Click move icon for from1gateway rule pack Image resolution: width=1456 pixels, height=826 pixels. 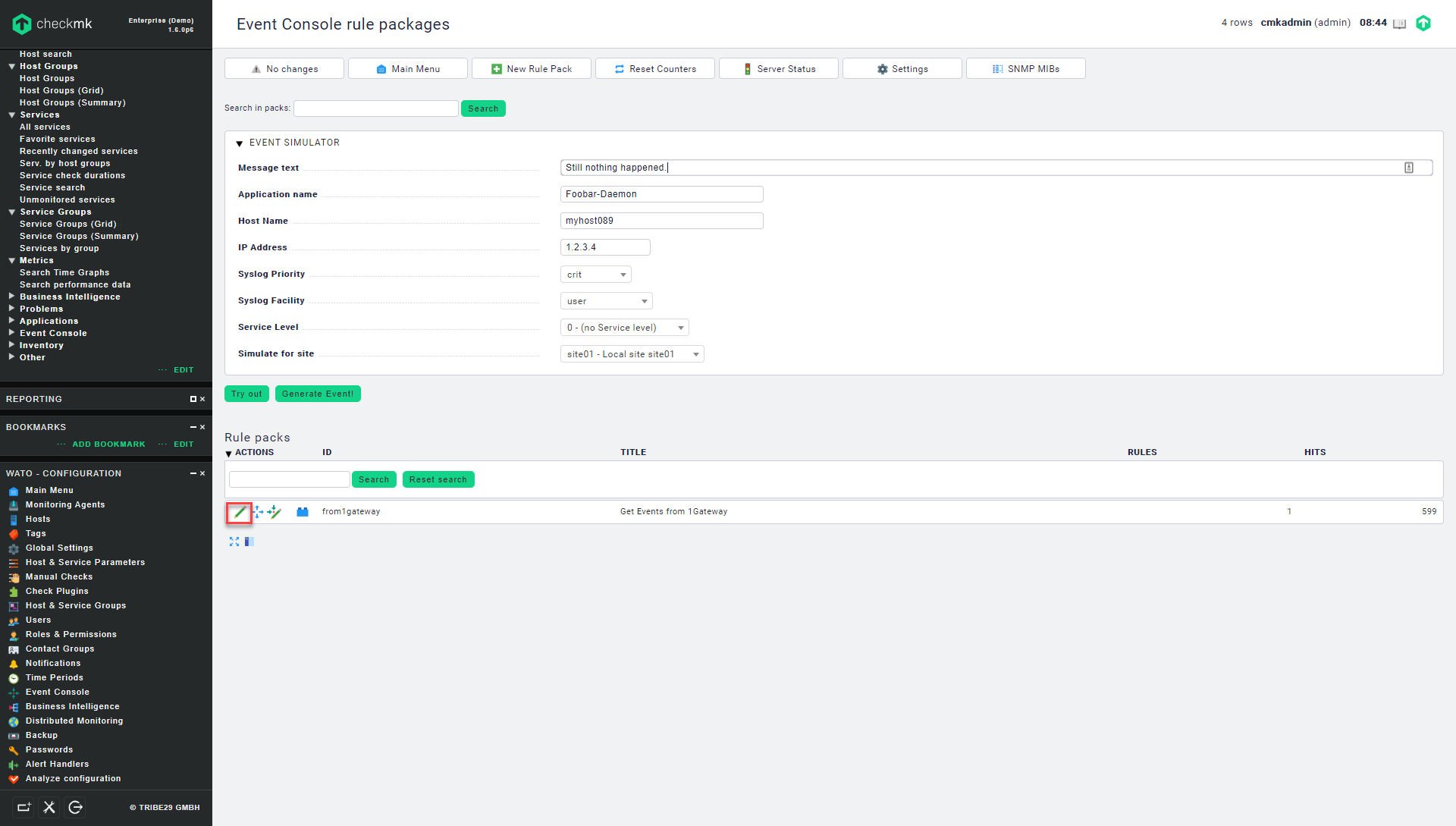258,512
